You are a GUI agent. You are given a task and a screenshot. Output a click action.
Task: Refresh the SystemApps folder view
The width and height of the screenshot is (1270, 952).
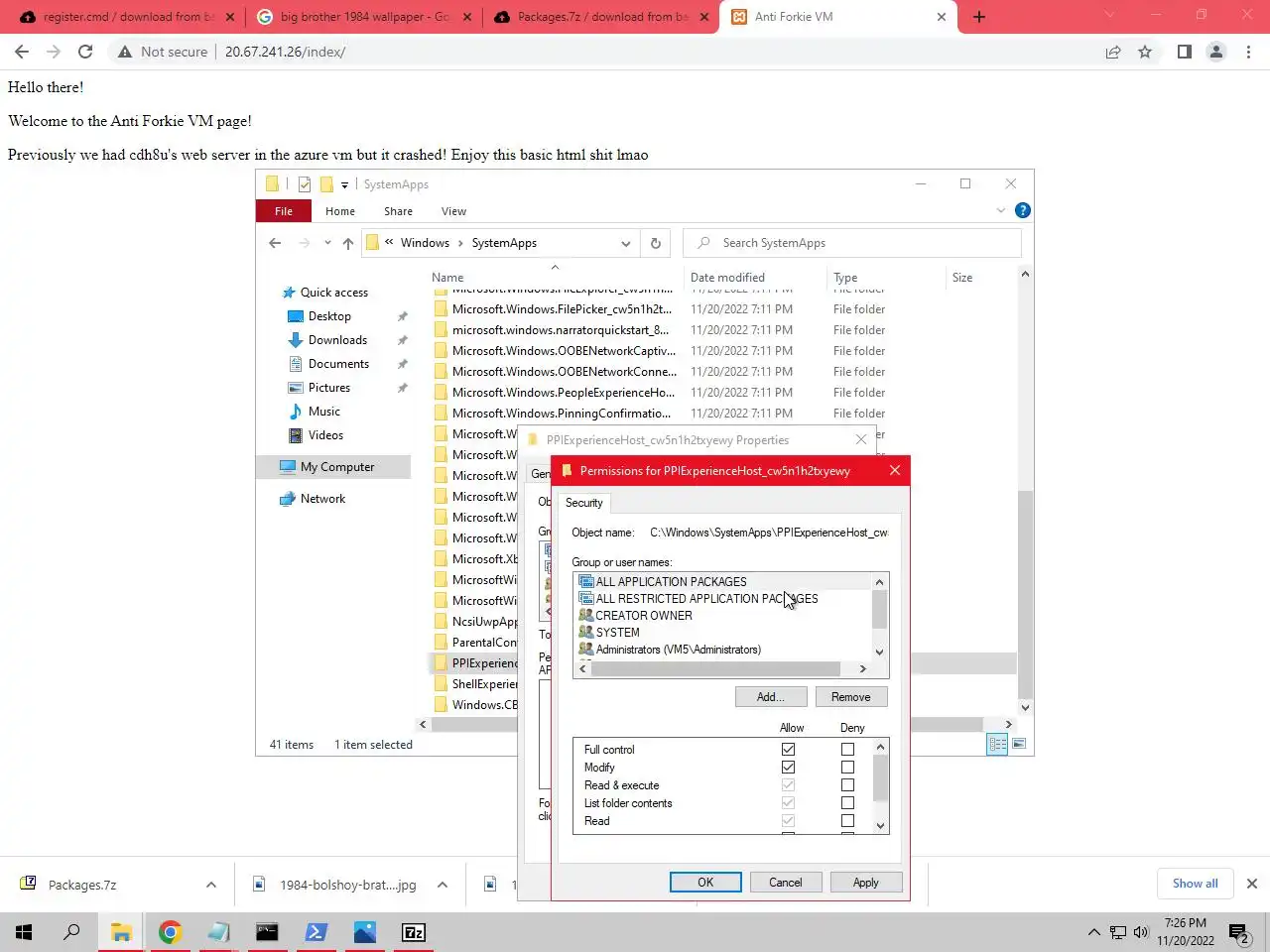[x=655, y=243]
